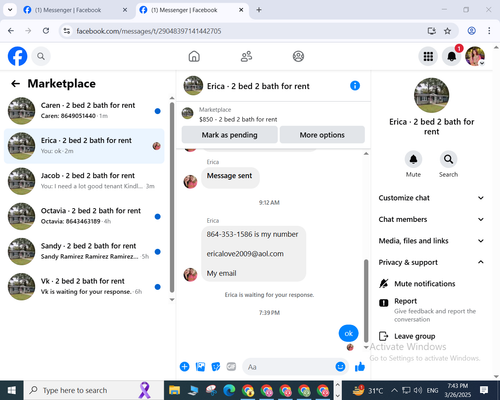Image resolution: width=500 pixels, height=400 pixels.
Task: Open the $850 2 bed 2 bath listing link
Action: (x=238, y=119)
